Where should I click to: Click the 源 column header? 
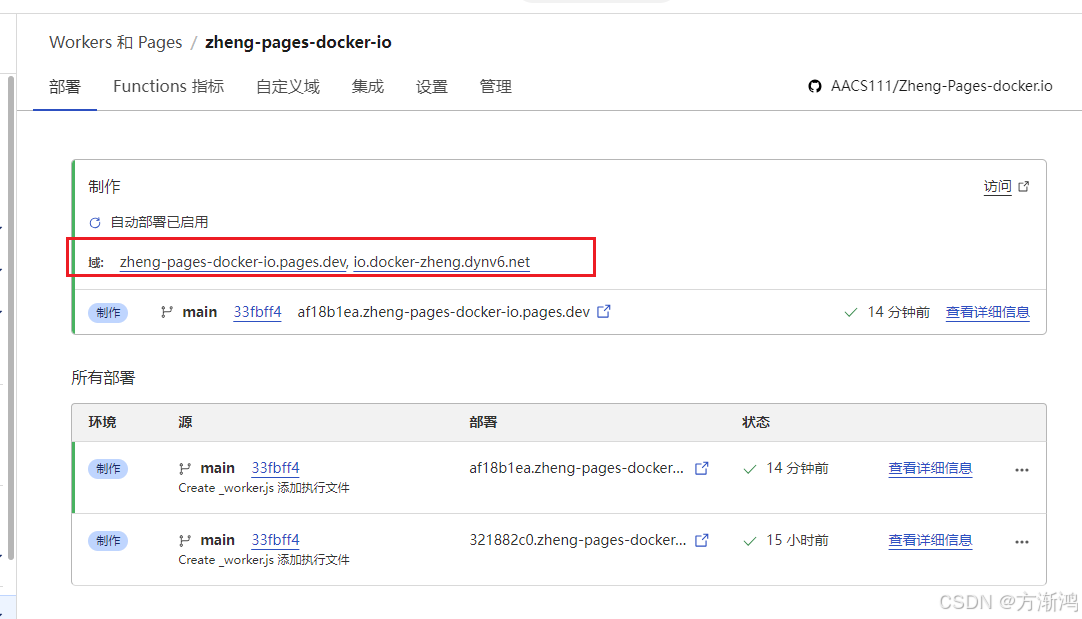(185, 422)
